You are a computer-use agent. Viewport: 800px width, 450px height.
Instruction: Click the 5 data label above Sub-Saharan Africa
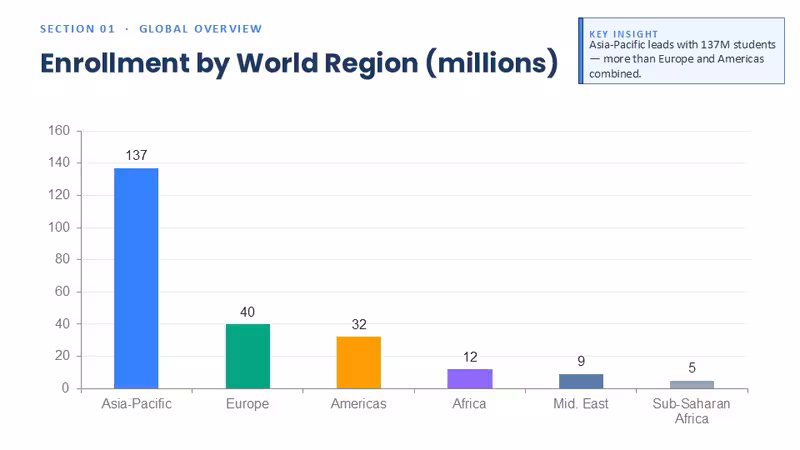point(692,368)
